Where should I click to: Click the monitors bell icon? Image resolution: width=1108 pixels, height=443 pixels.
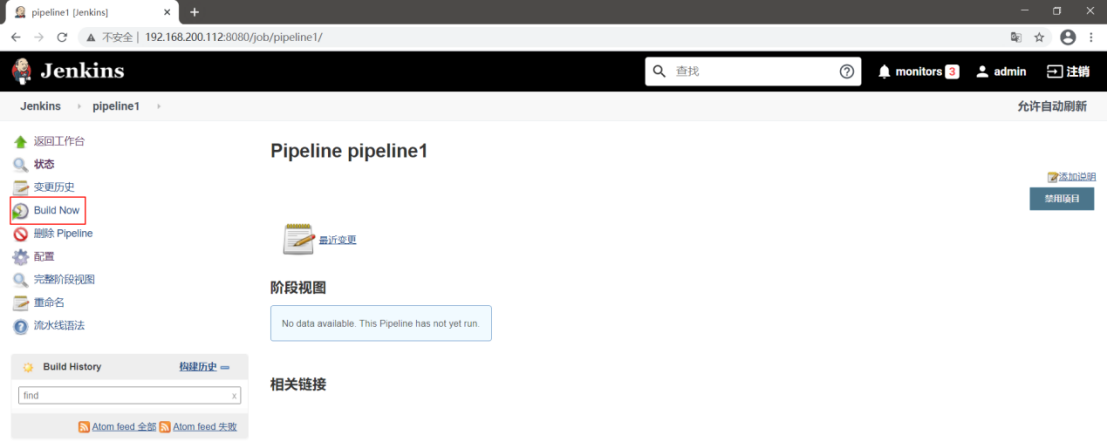tap(885, 71)
